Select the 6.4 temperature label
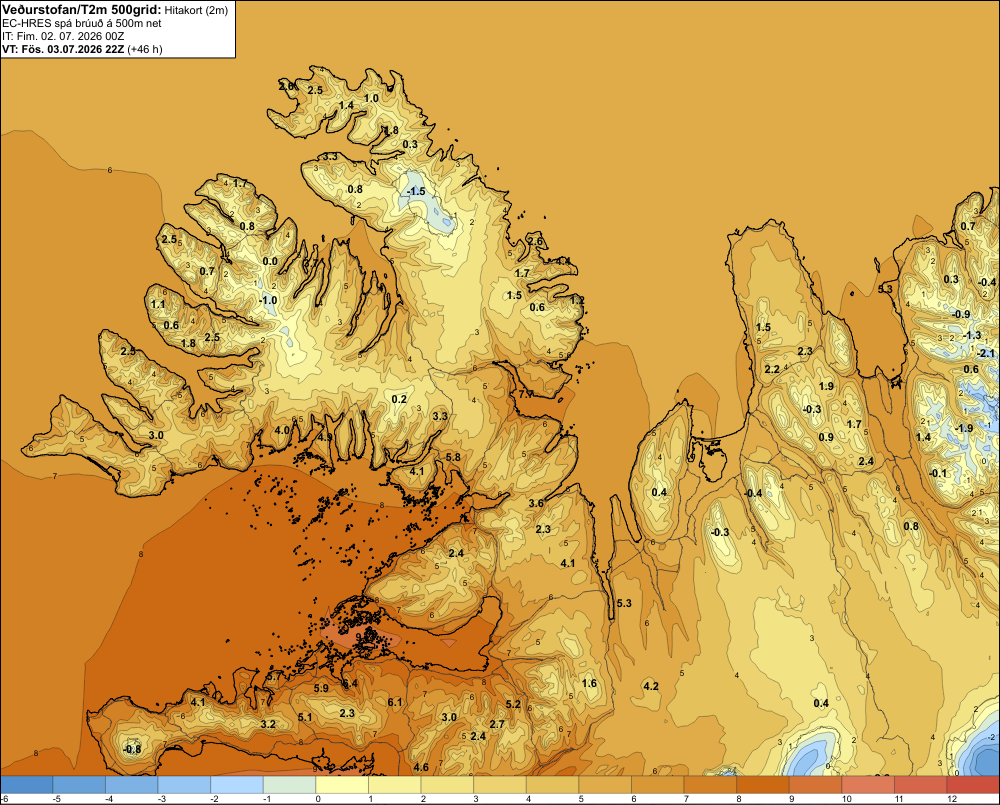This screenshot has width=1000, height=805. click(x=350, y=684)
